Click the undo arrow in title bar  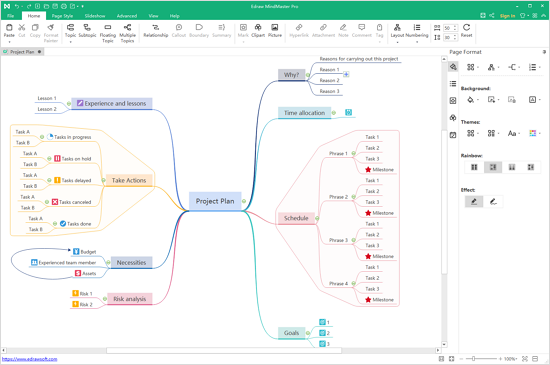coord(16,6)
